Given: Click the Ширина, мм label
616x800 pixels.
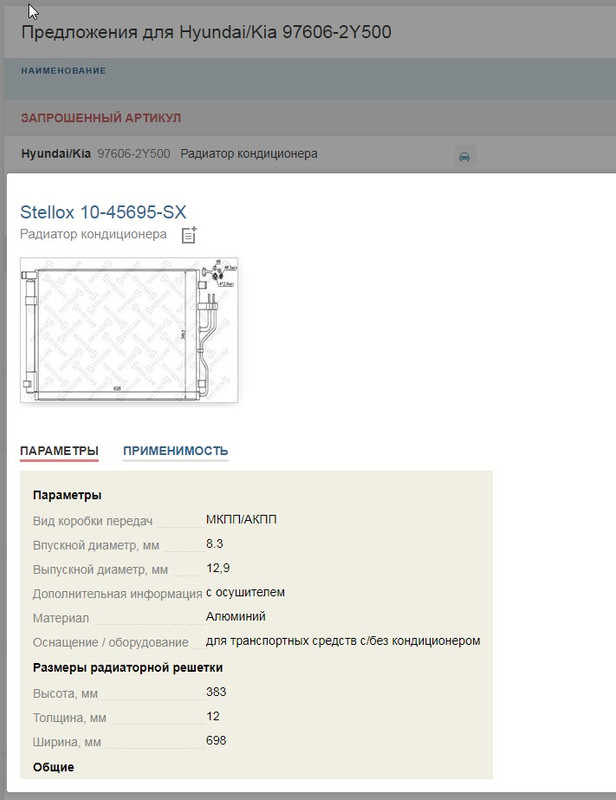Looking at the screenshot, I should pos(67,742).
